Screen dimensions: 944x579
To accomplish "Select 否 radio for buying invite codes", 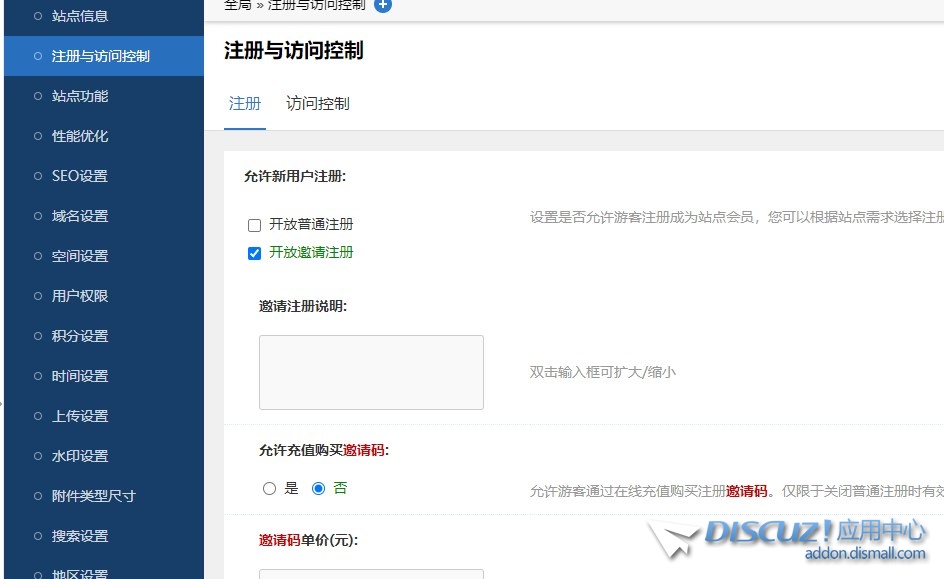I will coord(319,489).
